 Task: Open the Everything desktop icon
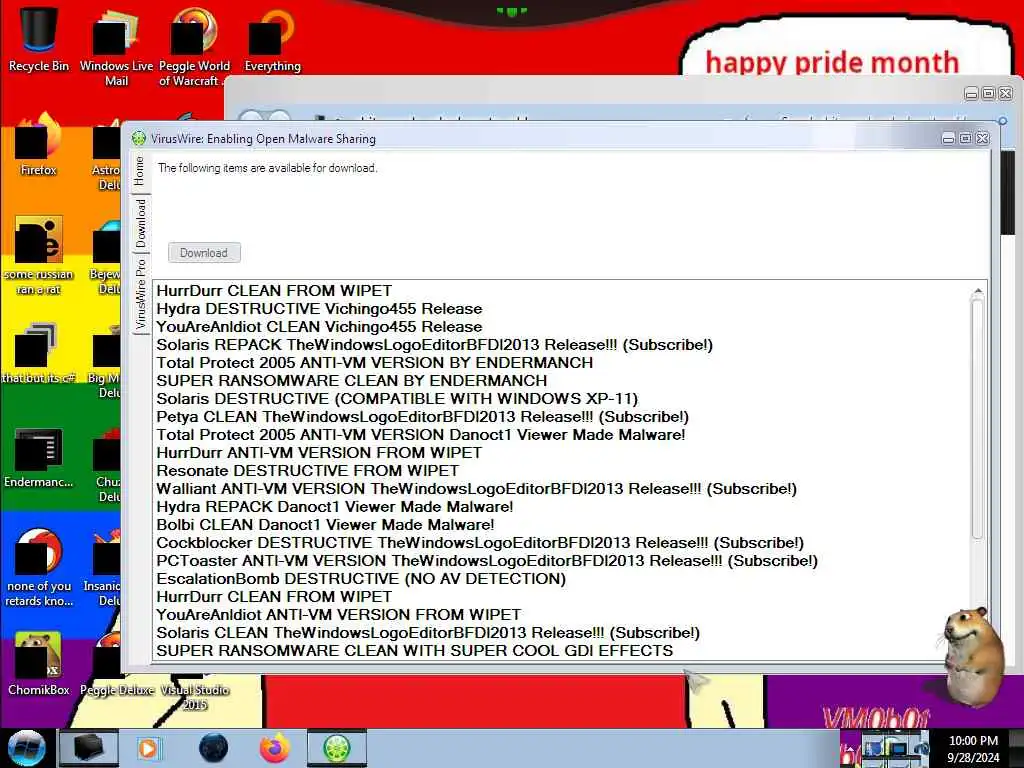pos(272,39)
